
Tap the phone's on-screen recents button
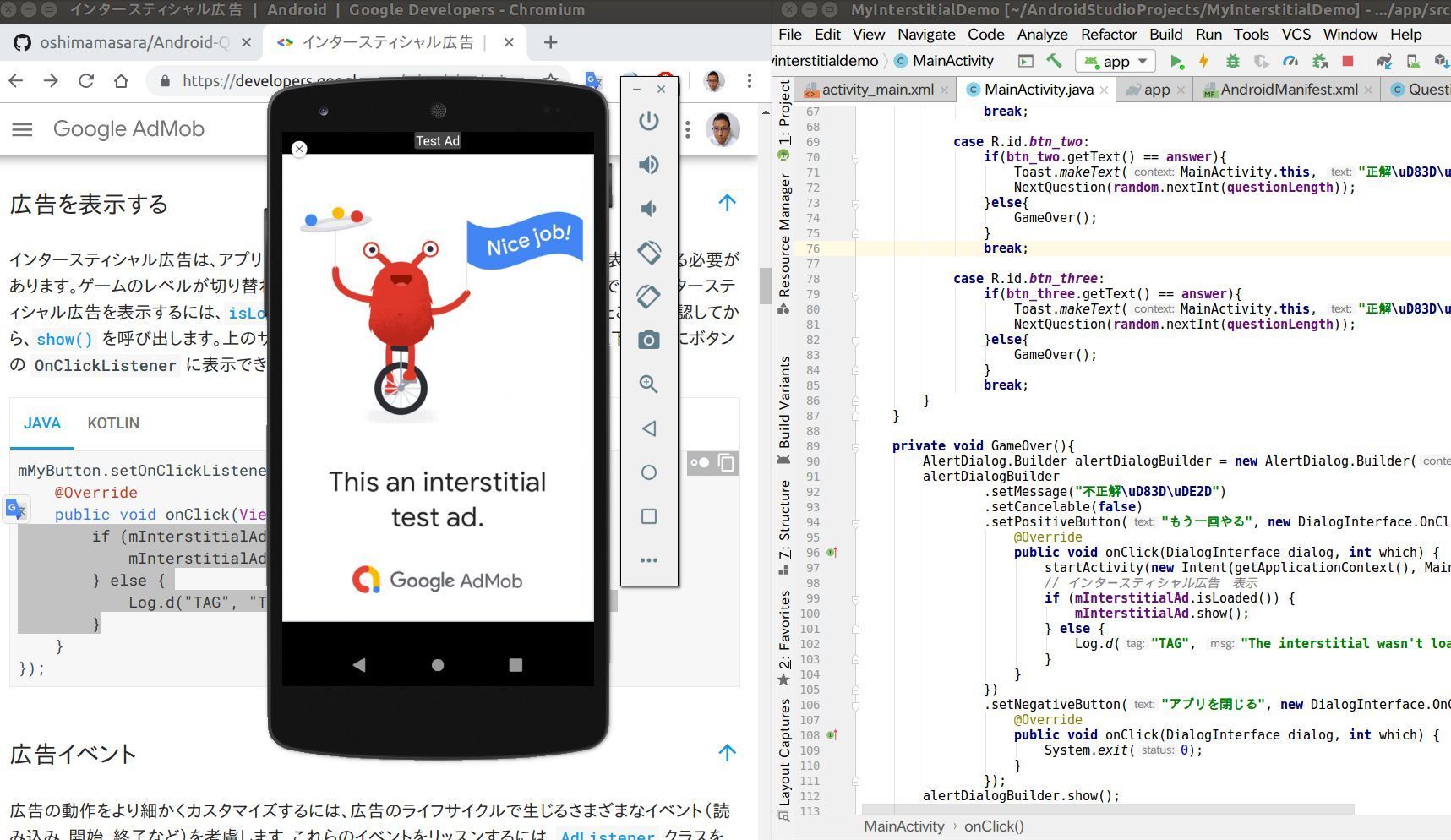tap(515, 665)
